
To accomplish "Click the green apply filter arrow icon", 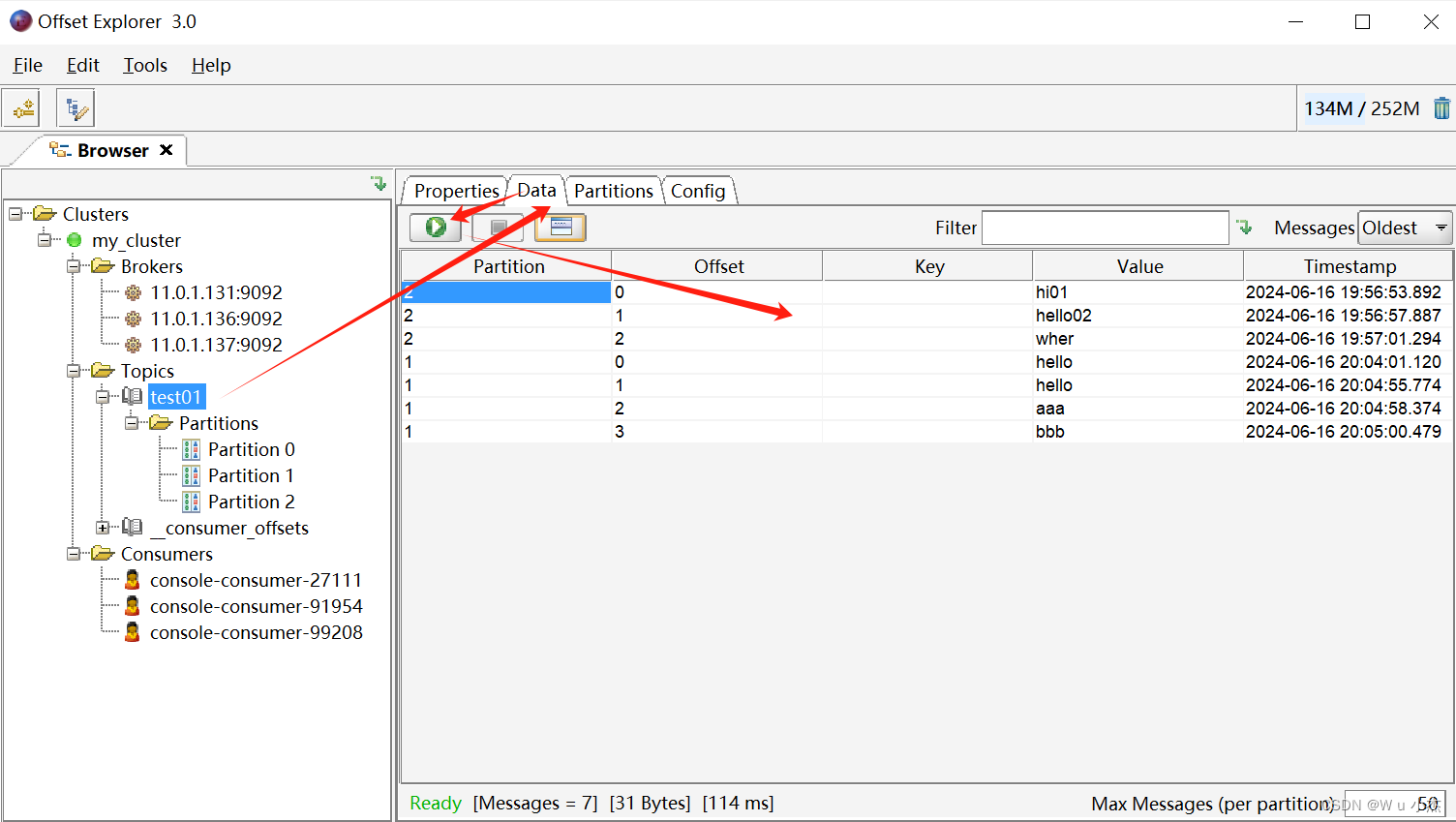I will tap(1245, 228).
